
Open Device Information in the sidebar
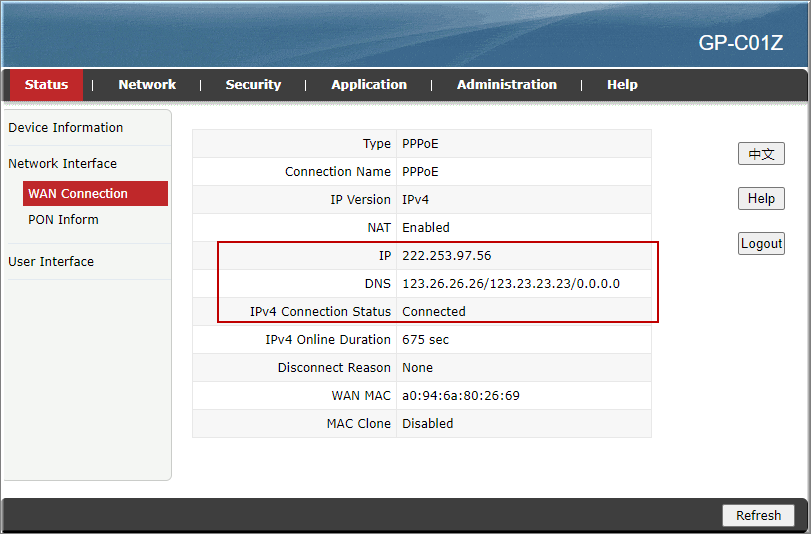(66, 128)
